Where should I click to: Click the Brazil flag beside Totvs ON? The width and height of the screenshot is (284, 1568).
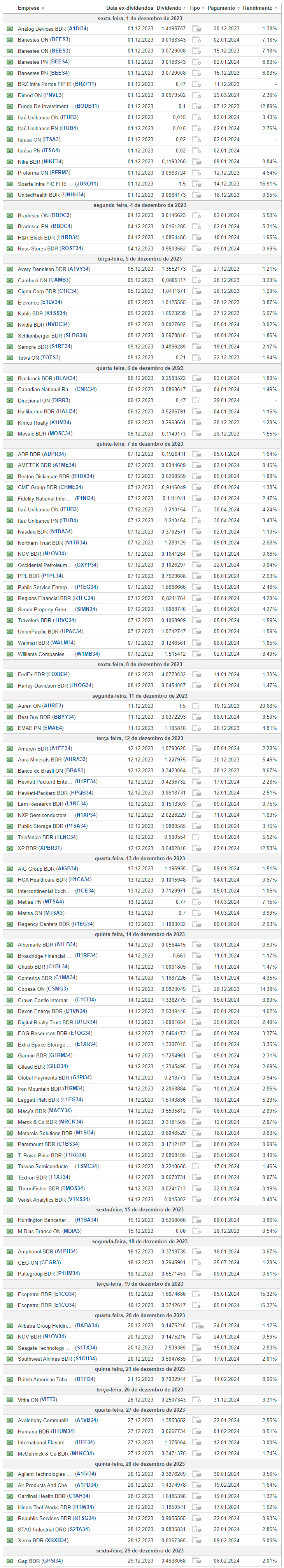pos(9,358)
